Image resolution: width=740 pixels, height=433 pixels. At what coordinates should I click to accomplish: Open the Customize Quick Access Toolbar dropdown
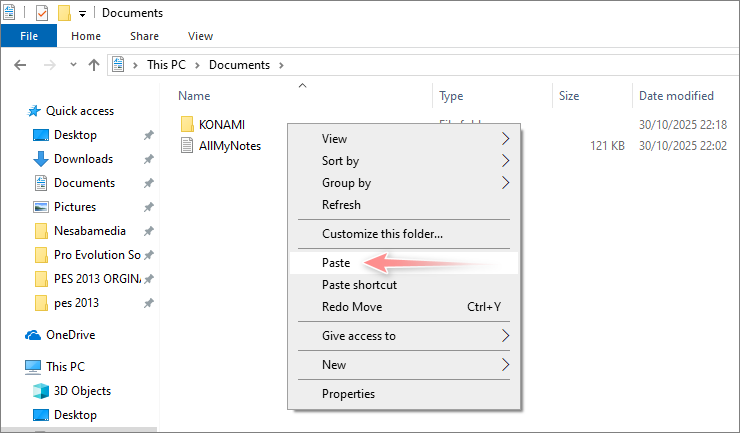[83, 14]
